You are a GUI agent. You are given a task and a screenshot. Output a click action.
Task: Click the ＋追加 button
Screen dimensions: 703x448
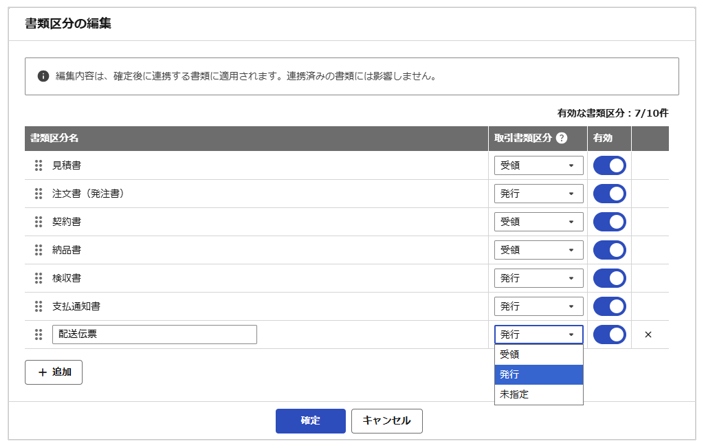[x=54, y=372]
